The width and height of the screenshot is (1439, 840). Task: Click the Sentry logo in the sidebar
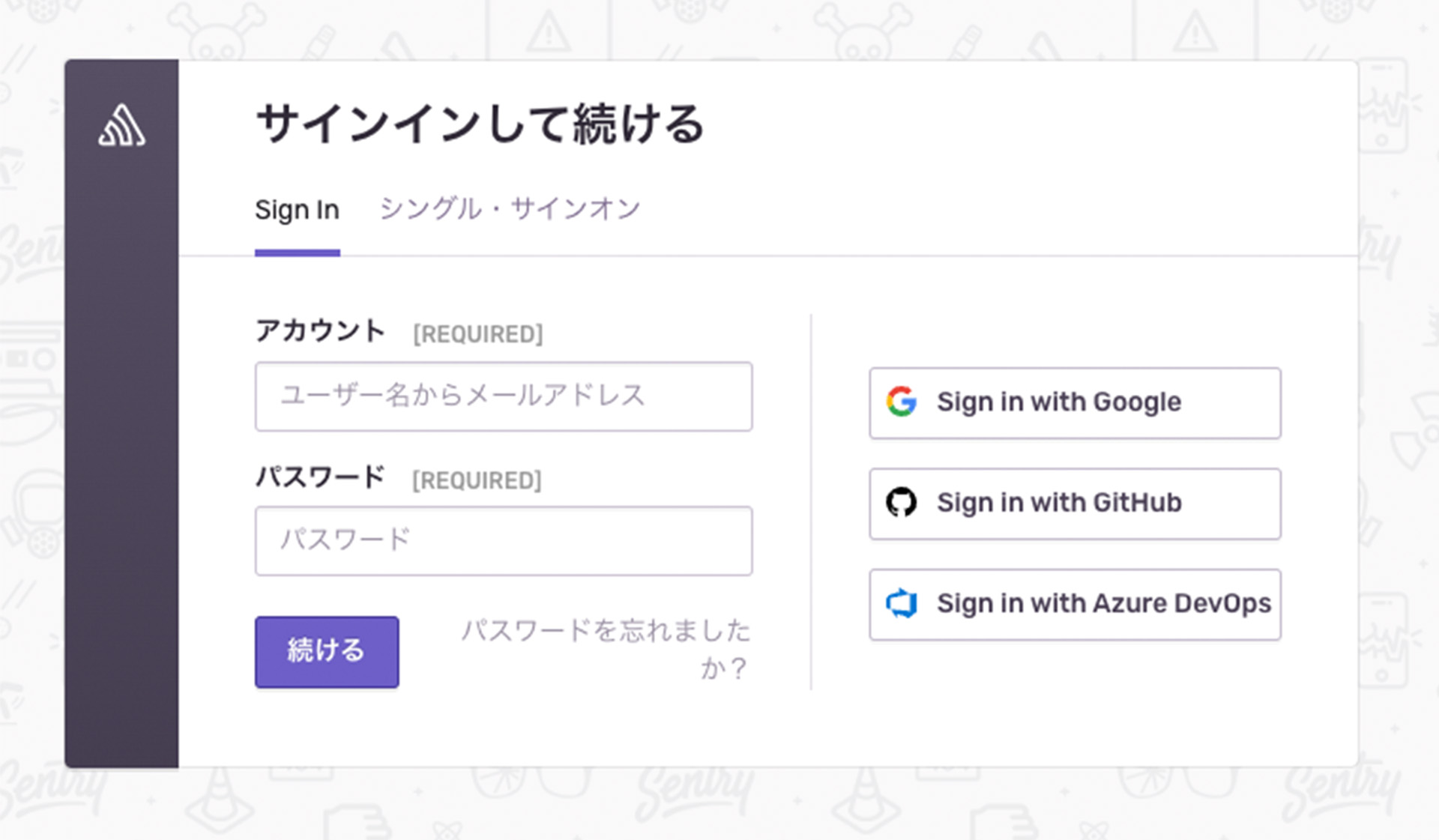(x=121, y=126)
